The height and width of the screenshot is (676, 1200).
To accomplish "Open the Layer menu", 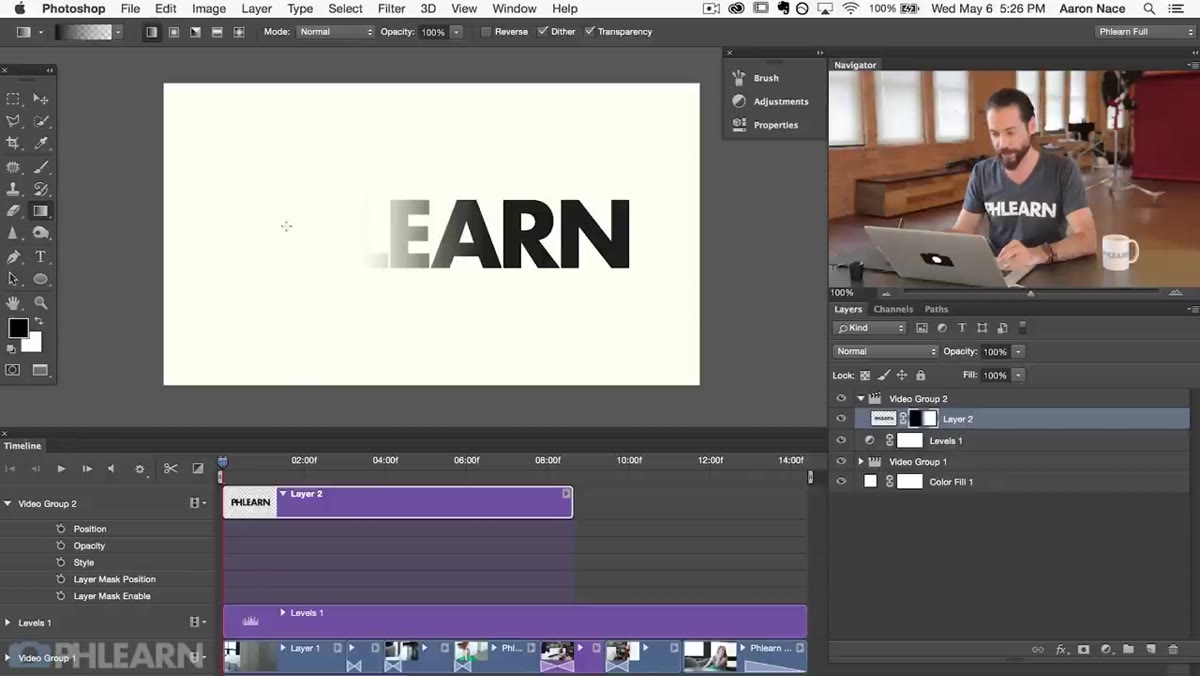I will click(257, 9).
